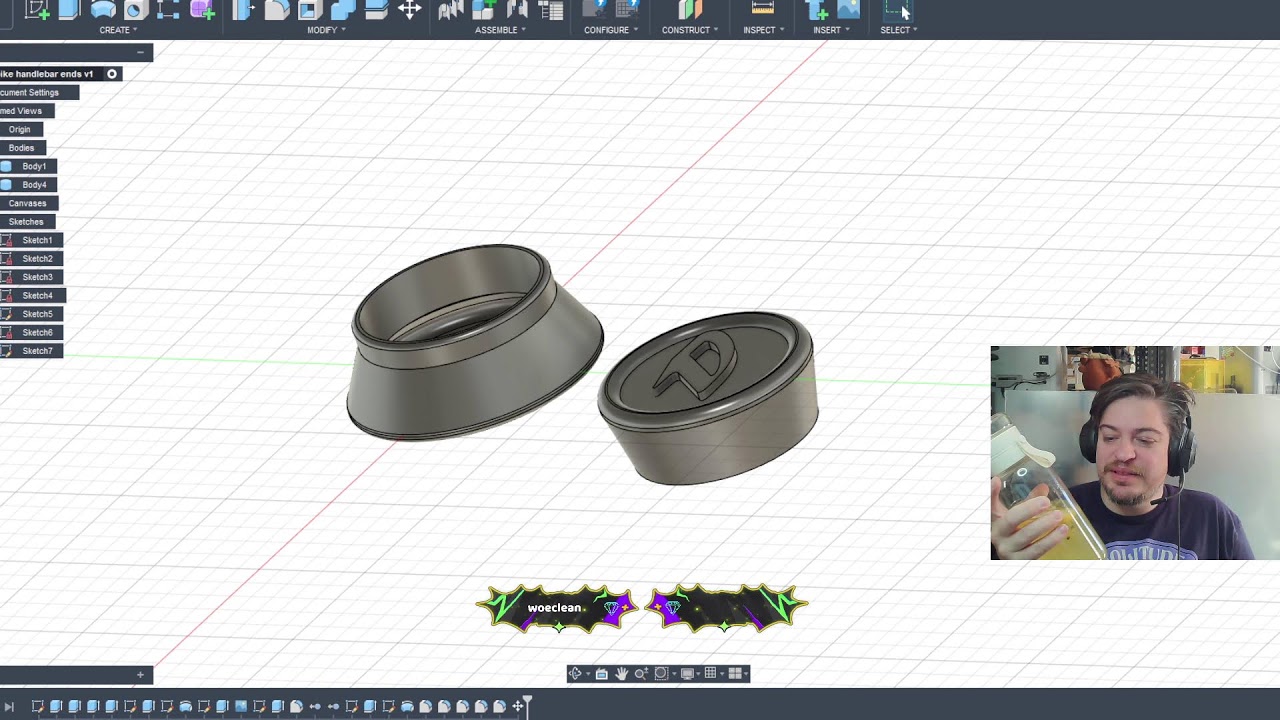Select Sketch5 in the browser

(x=37, y=314)
